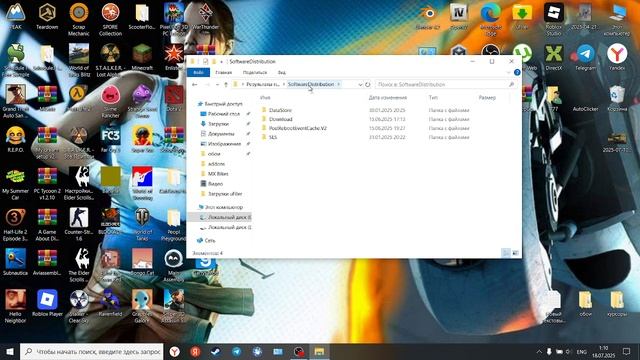Select the SLS folder
Screen dimensions: 640x360
click(273, 137)
